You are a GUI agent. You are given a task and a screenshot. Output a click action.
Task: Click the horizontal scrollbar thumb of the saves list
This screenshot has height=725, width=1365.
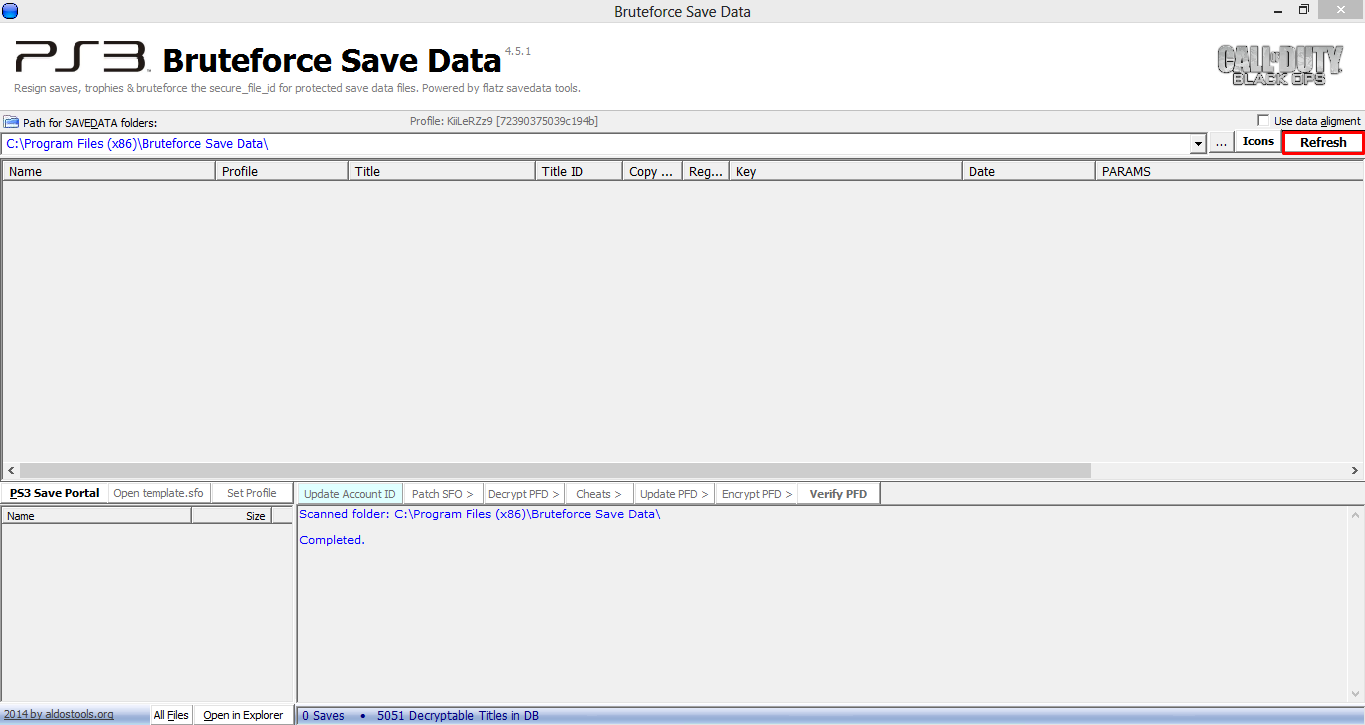pos(555,470)
